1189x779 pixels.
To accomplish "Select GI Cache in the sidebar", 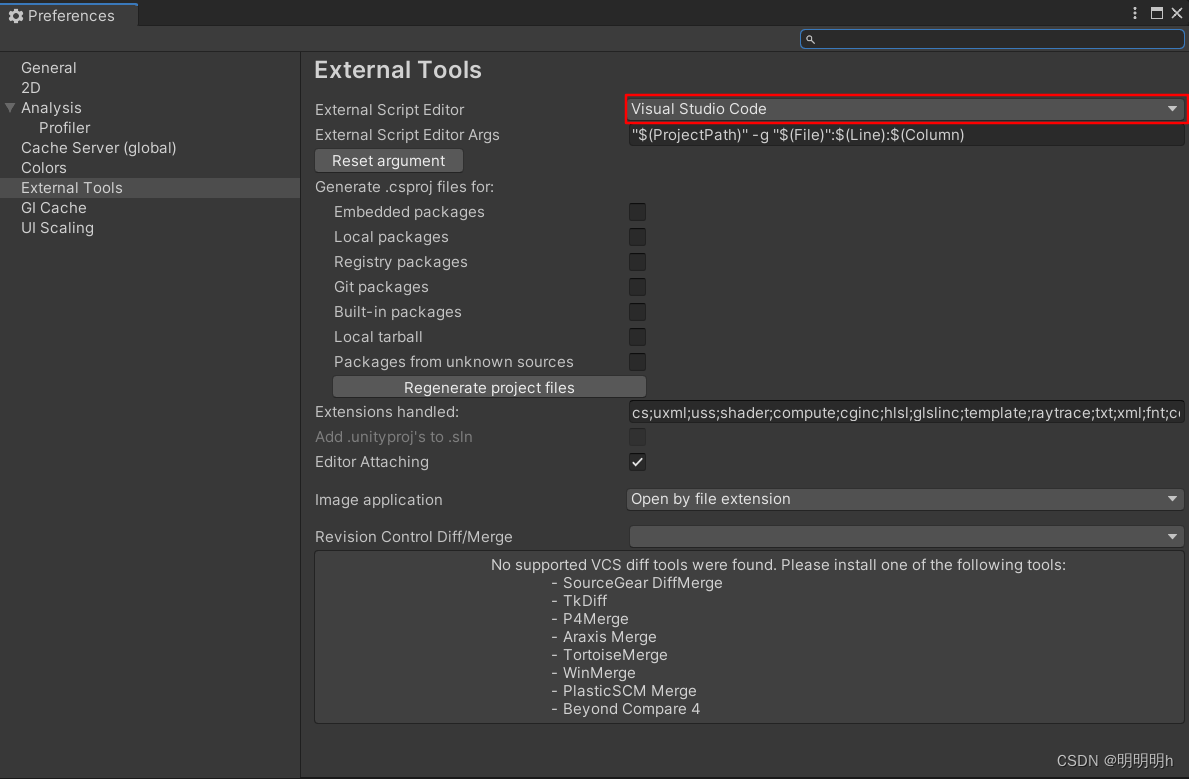I will (54, 207).
